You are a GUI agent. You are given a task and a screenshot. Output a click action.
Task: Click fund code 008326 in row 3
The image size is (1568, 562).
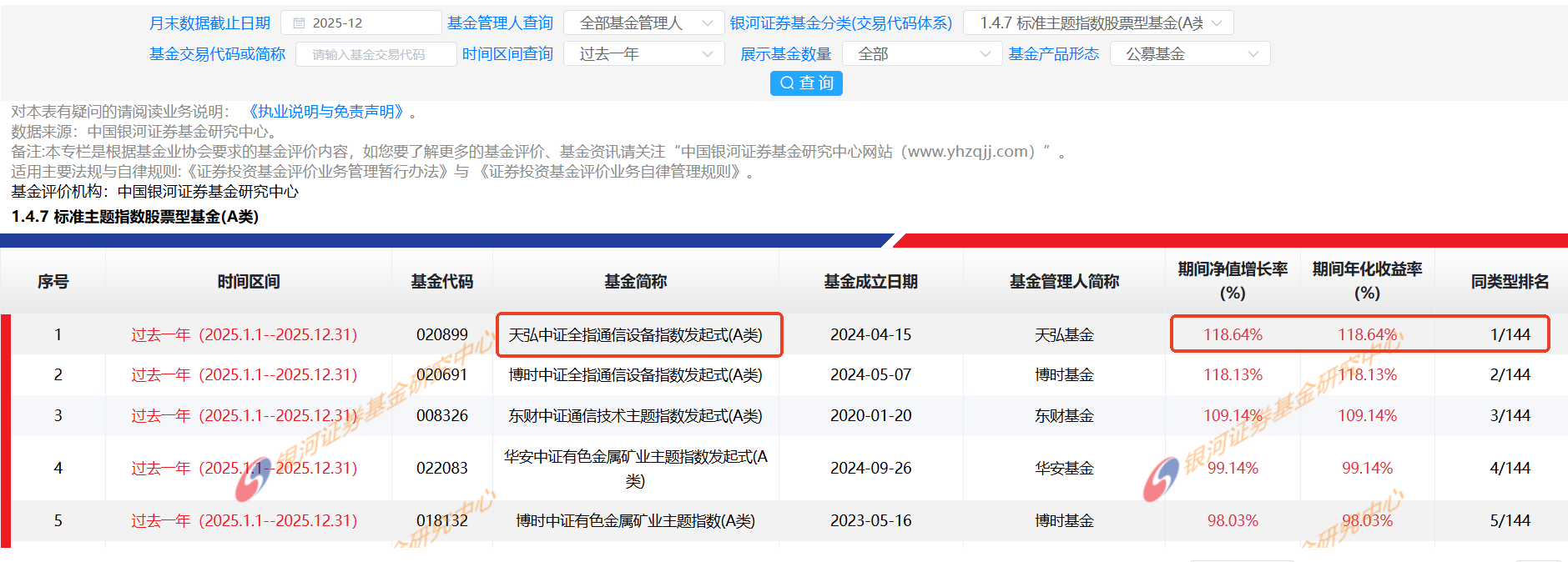(441, 415)
